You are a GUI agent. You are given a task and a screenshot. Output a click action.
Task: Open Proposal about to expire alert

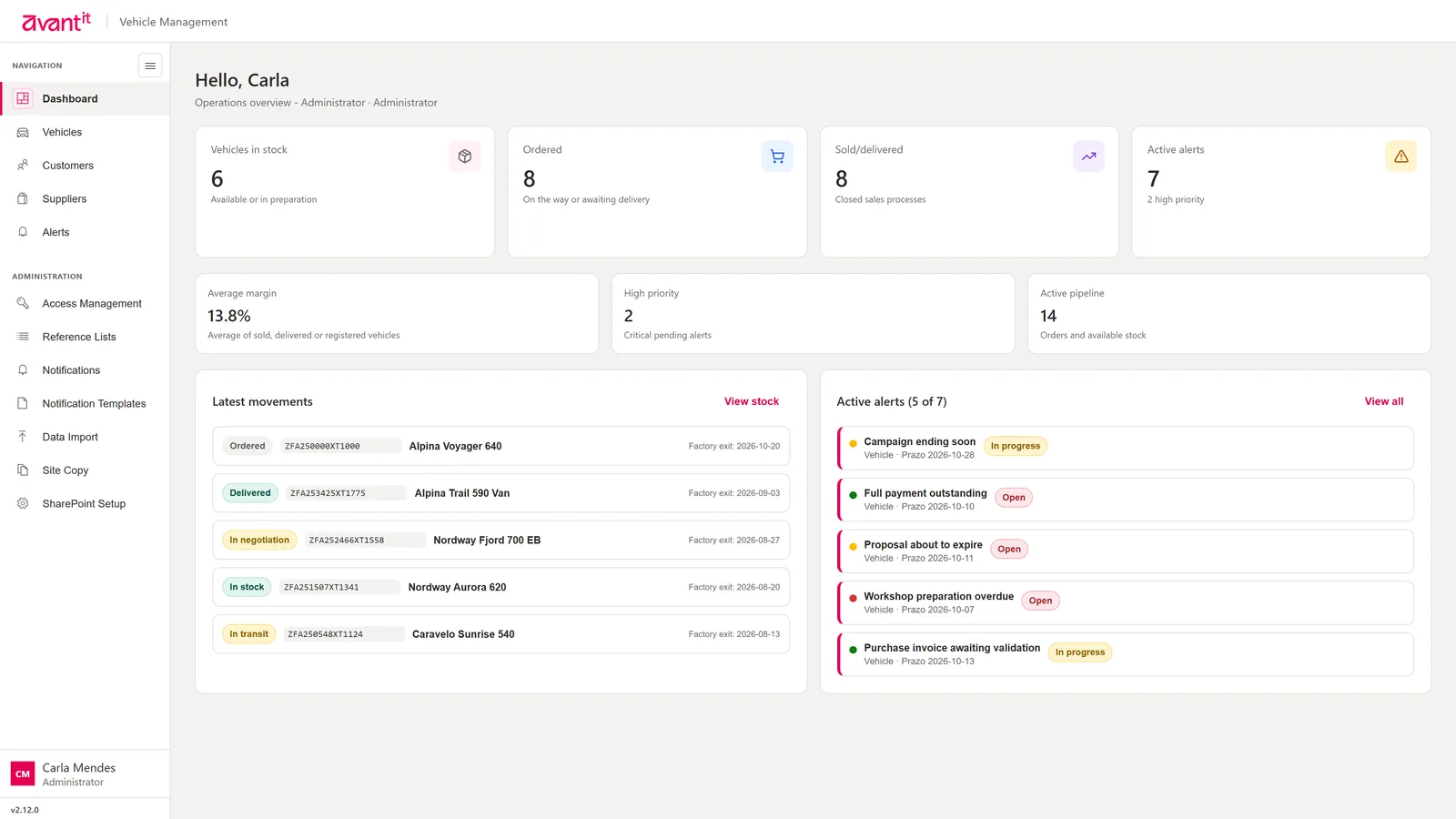point(1126,551)
